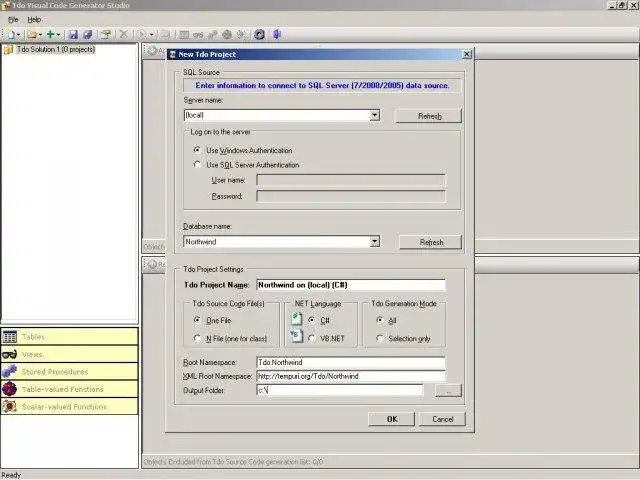This screenshot has height=480, width=640.
Task: Expand the Generate button dropdown arrow
Action: pos(151,35)
